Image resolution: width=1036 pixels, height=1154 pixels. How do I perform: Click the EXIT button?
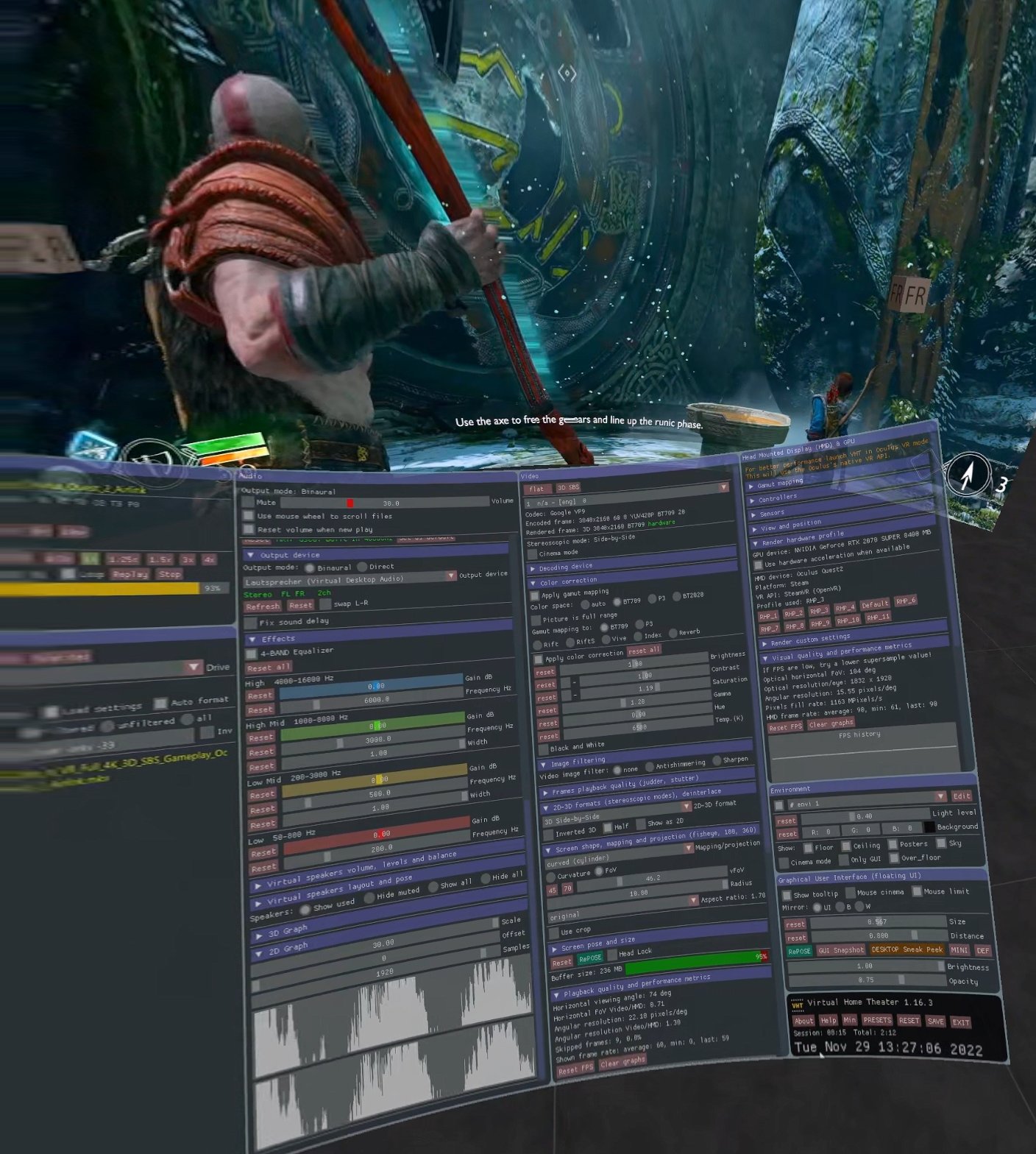click(x=960, y=1022)
